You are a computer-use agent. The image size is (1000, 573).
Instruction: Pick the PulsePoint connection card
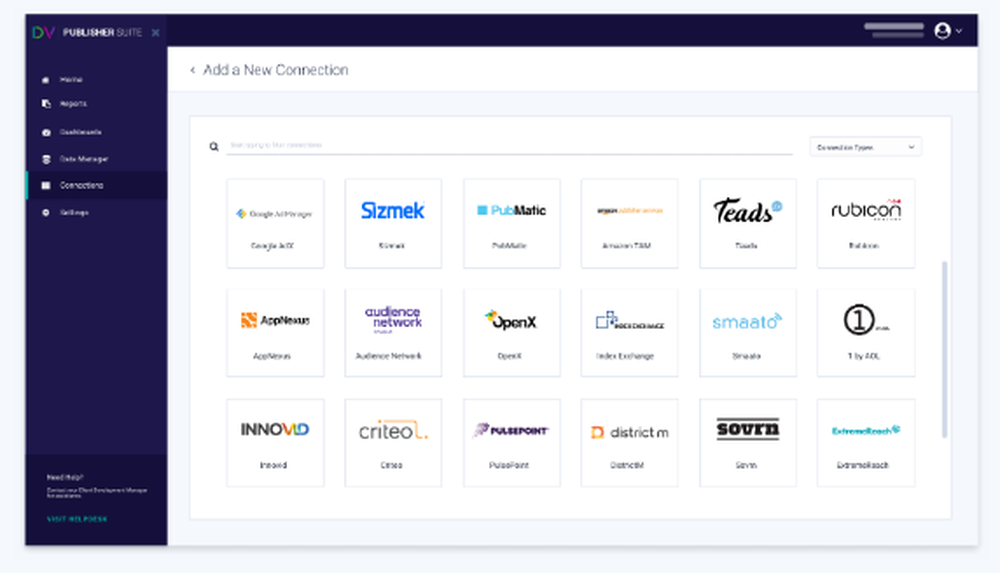(x=511, y=443)
